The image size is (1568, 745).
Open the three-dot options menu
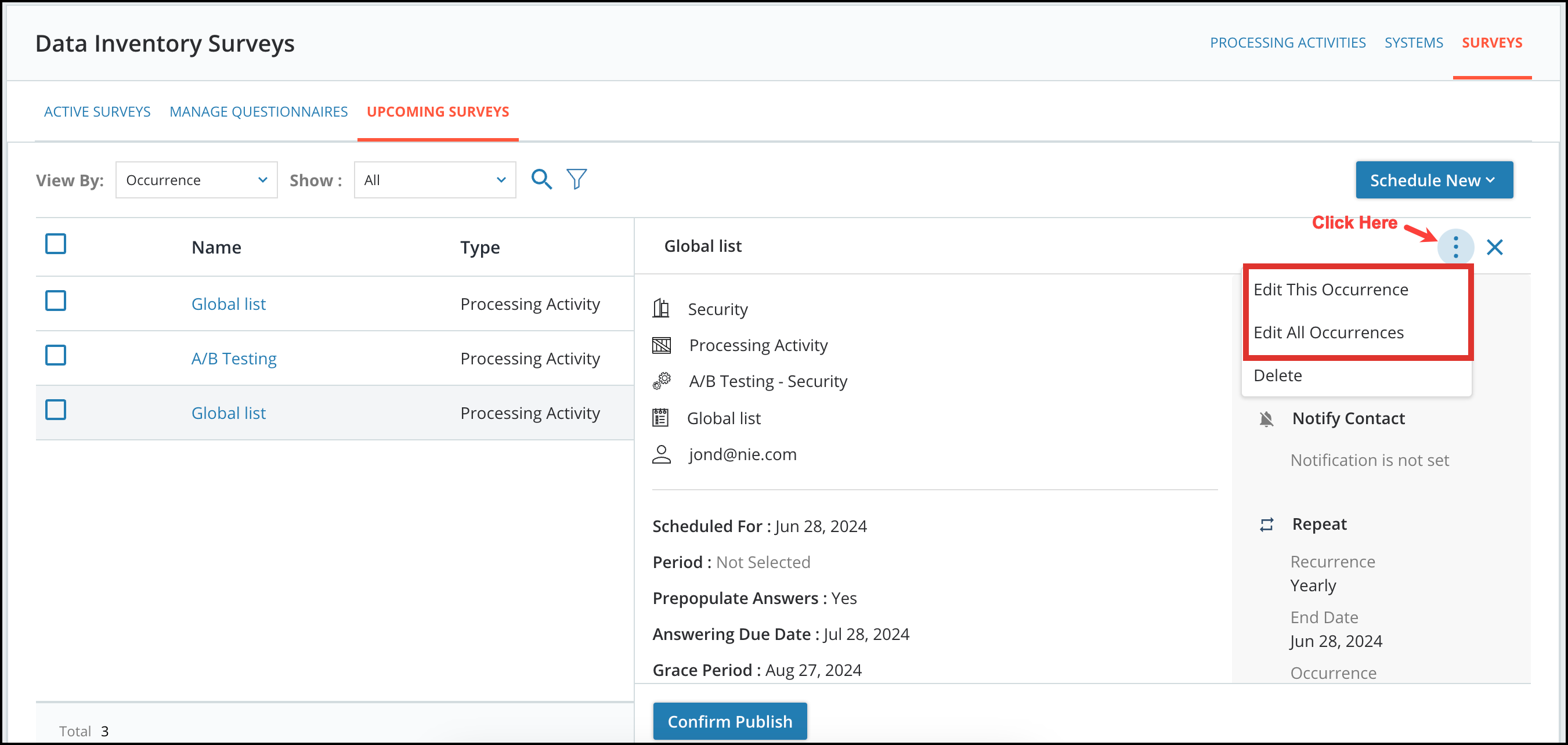tap(1455, 247)
